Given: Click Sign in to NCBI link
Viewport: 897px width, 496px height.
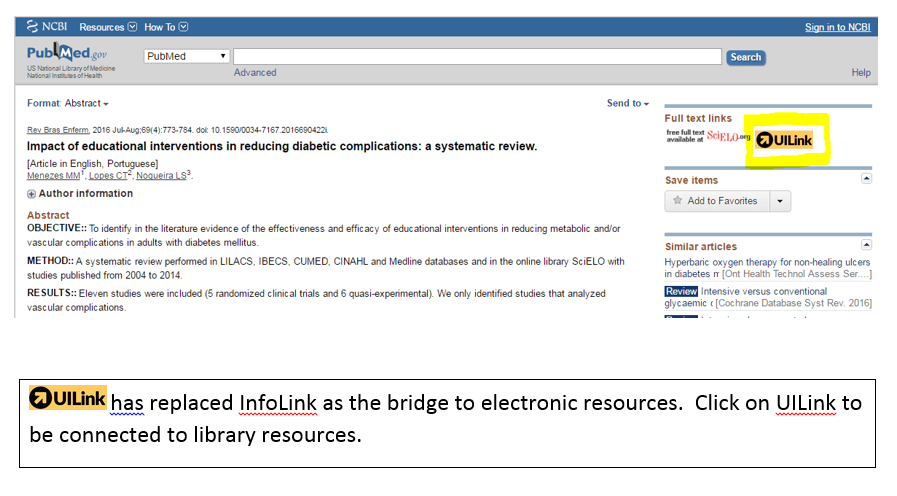Looking at the screenshot, I should pyautogui.click(x=837, y=27).
